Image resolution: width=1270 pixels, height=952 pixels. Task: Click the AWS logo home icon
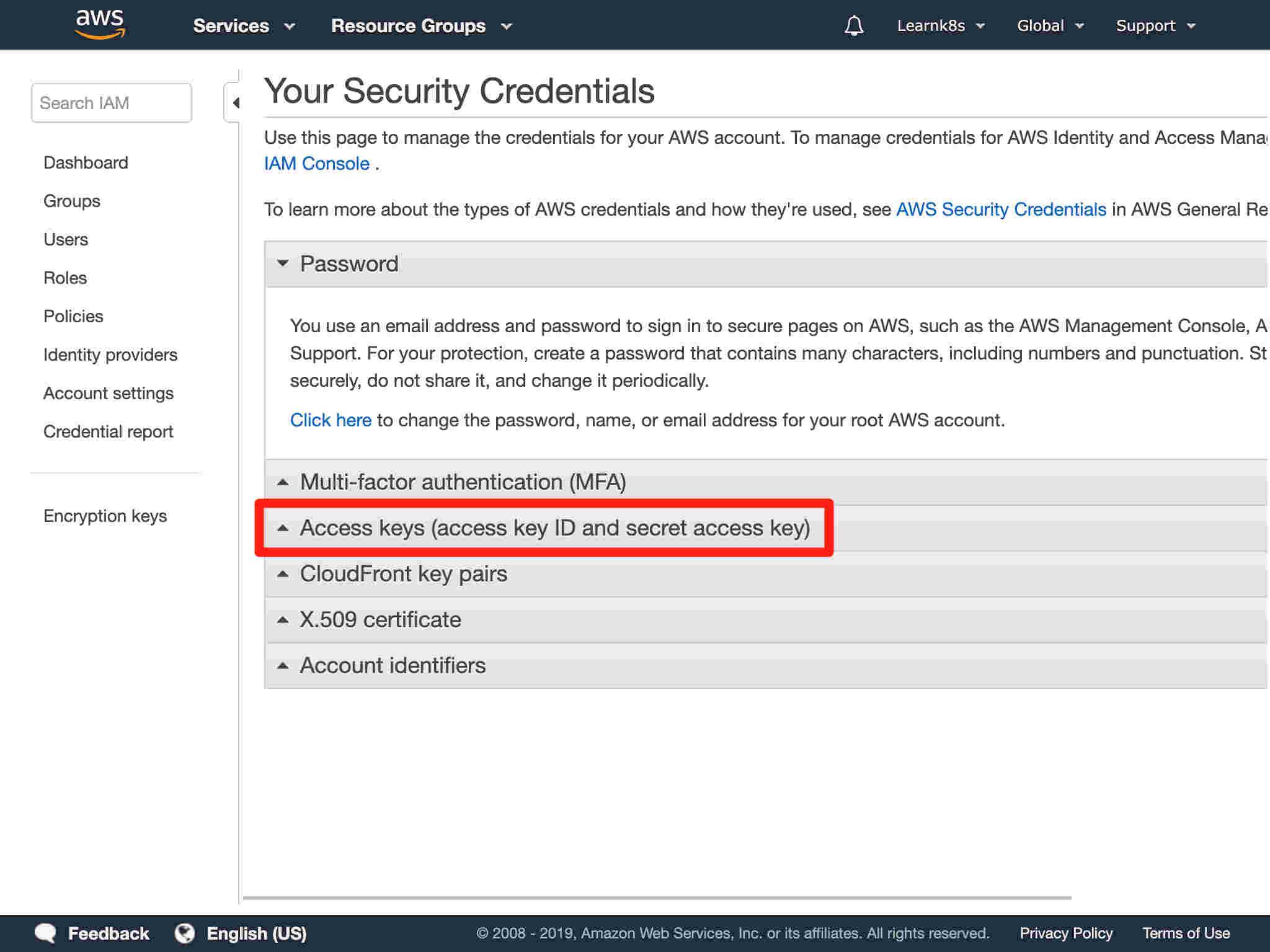point(100,24)
